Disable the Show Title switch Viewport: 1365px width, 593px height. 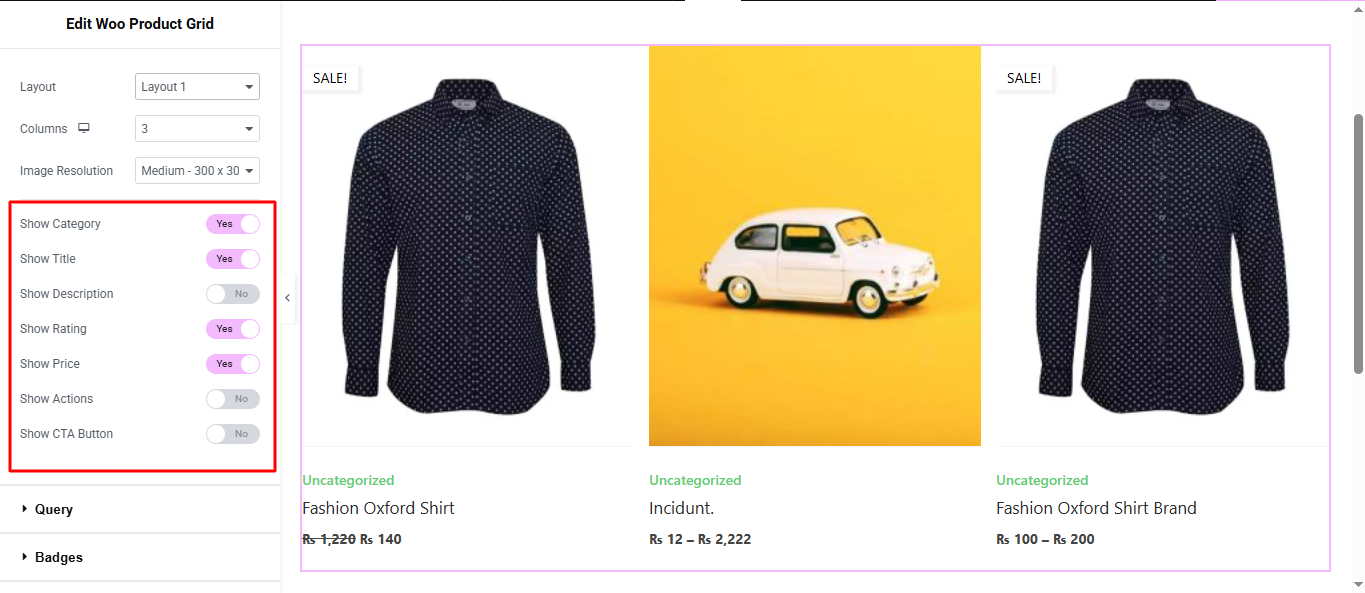coord(232,259)
